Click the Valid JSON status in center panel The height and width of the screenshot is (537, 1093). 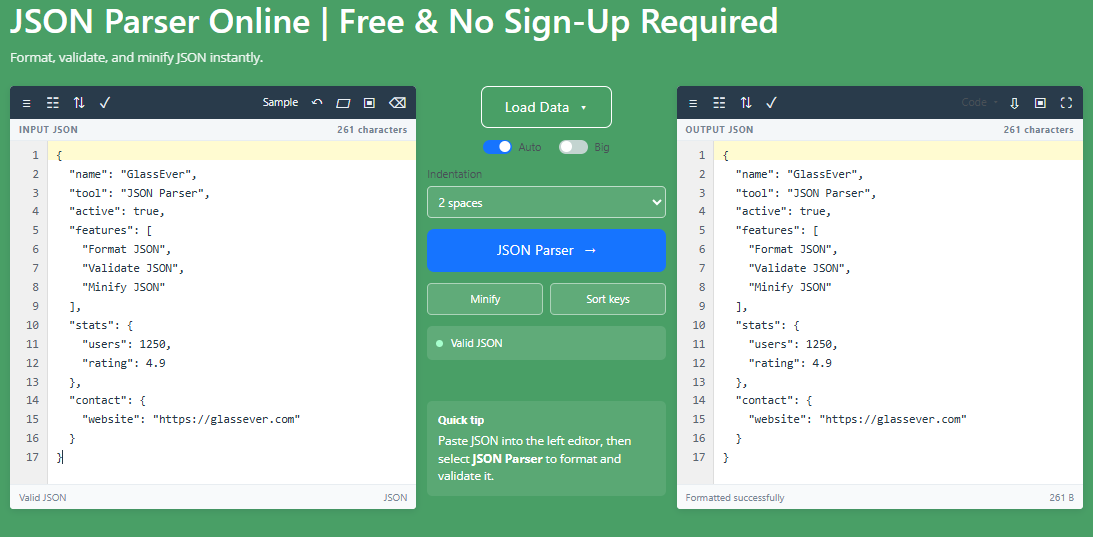546,343
